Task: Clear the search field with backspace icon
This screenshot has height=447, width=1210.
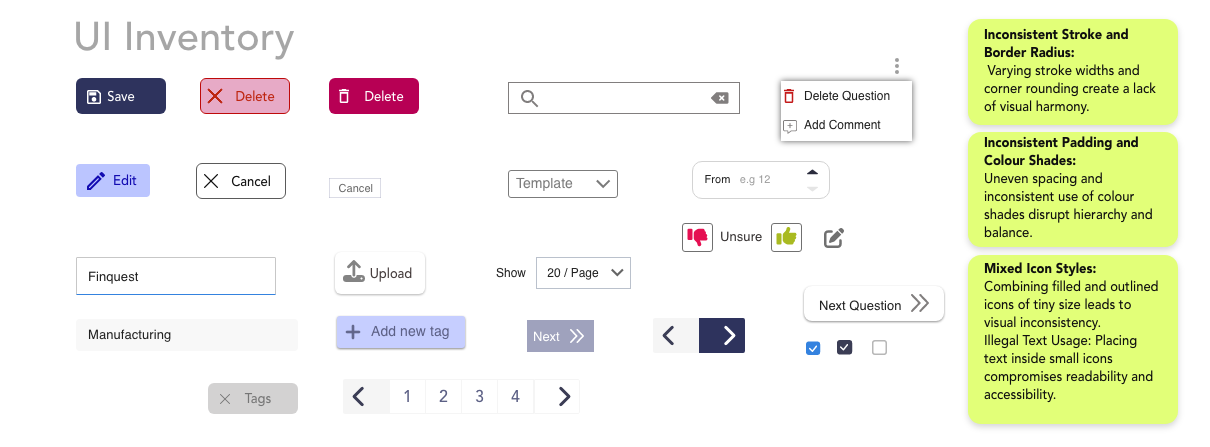Action: coord(719,98)
